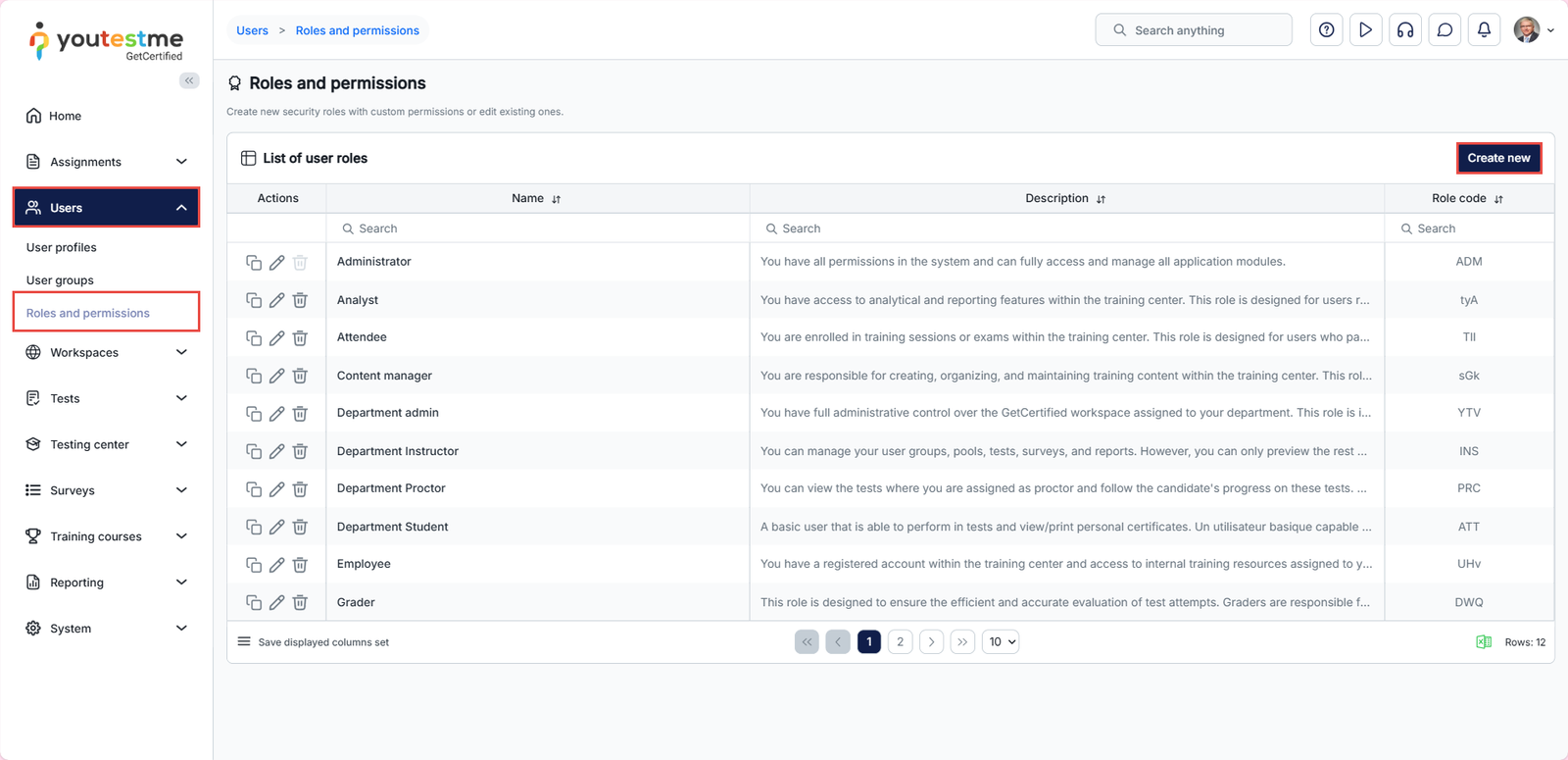Click the help question mark icon
Screen dimensions: 1568x760
[x=1326, y=30]
